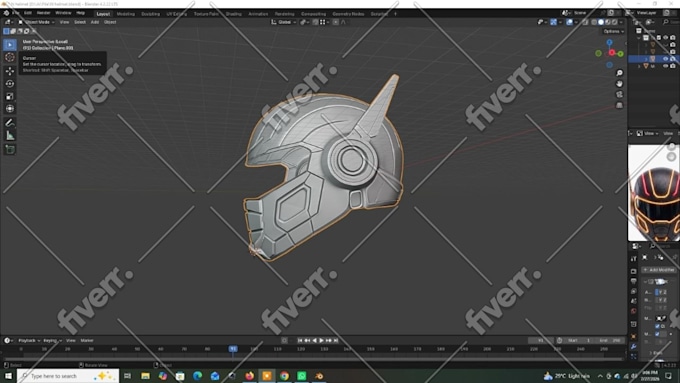Open the viewport Select menu
This screenshot has width=680, height=383.
80,22
